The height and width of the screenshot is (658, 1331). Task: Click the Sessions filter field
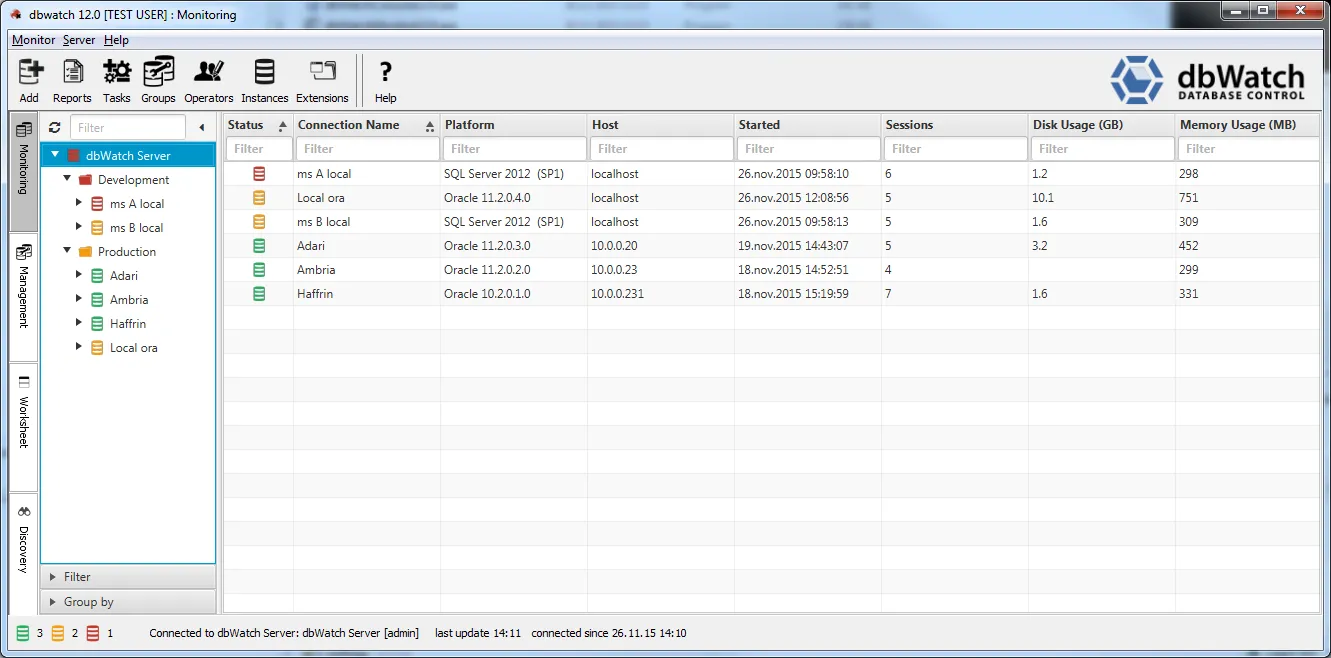click(x=955, y=149)
